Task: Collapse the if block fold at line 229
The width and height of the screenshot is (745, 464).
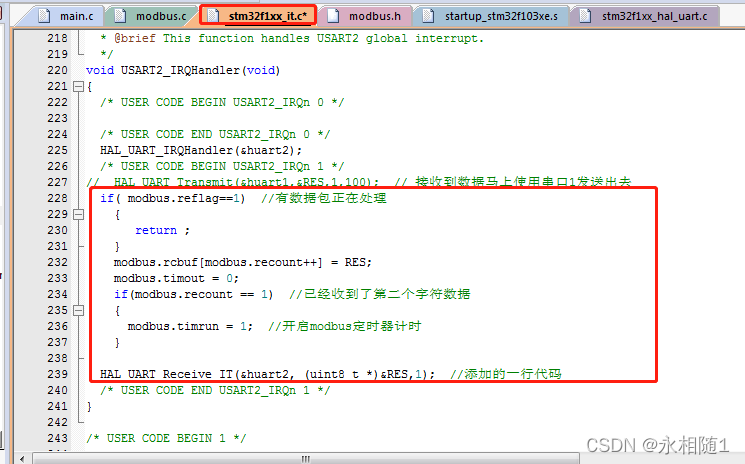Action: (x=78, y=215)
